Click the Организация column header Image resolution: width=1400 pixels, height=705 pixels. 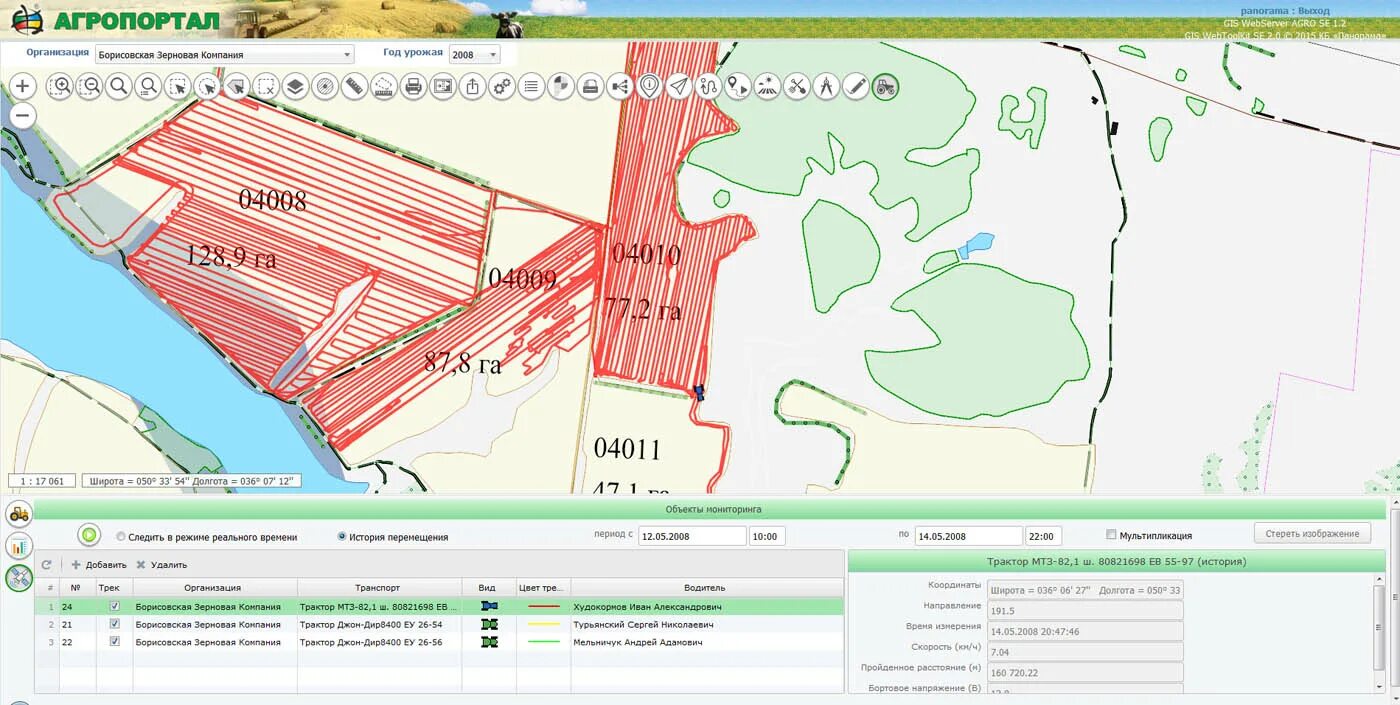215,588
